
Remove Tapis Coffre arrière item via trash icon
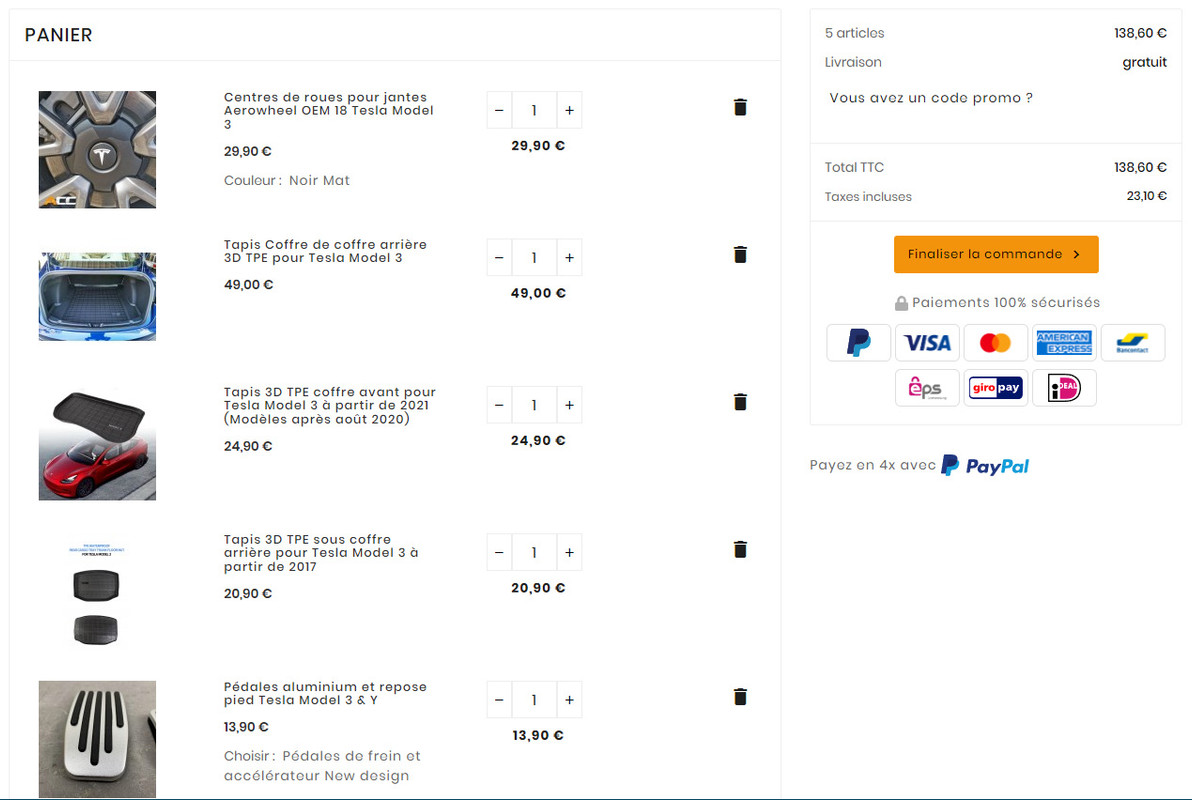740,255
